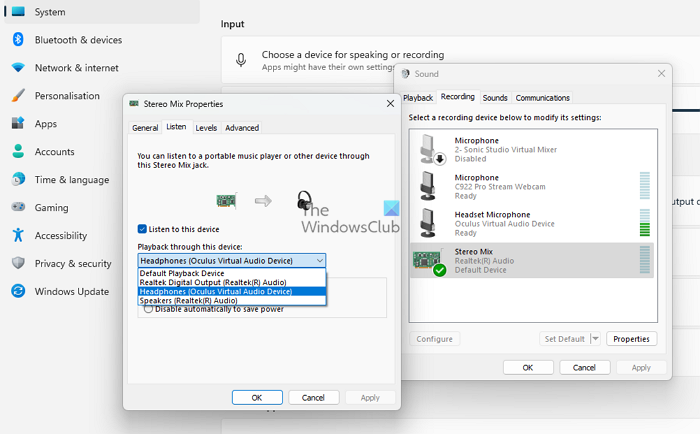Click the Accounts person icon
The width and height of the screenshot is (700, 434).
[18, 151]
